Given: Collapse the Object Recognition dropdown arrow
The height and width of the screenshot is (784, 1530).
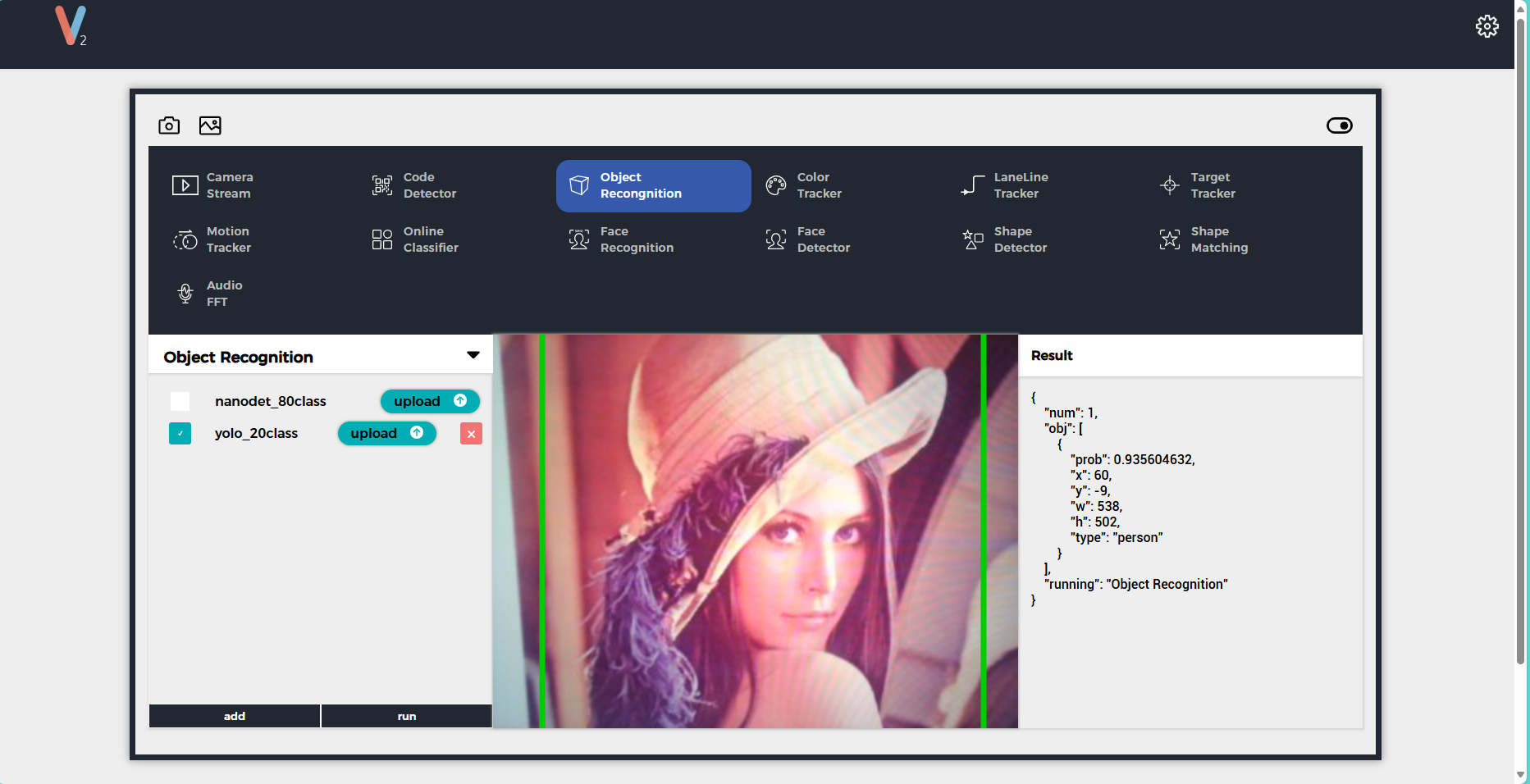Looking at the screenshot, I should pos(473,355).
